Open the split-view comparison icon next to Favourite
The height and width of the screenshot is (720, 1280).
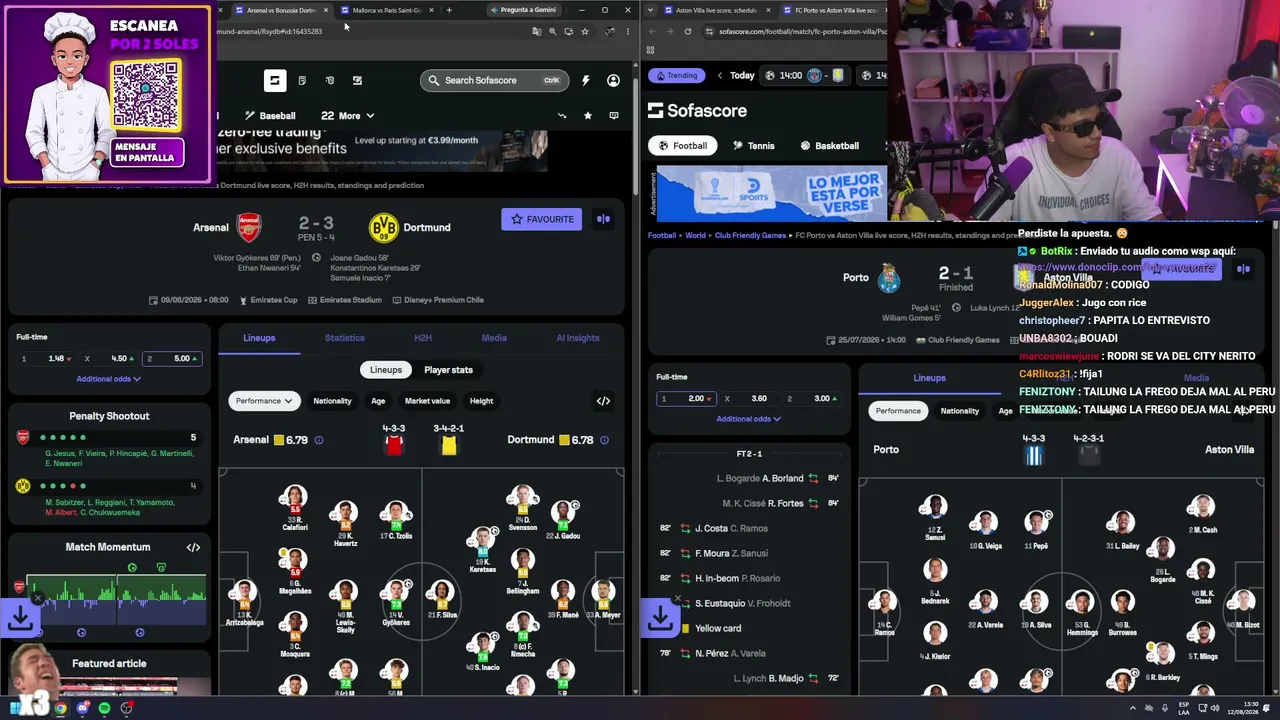tap(603, 219)
